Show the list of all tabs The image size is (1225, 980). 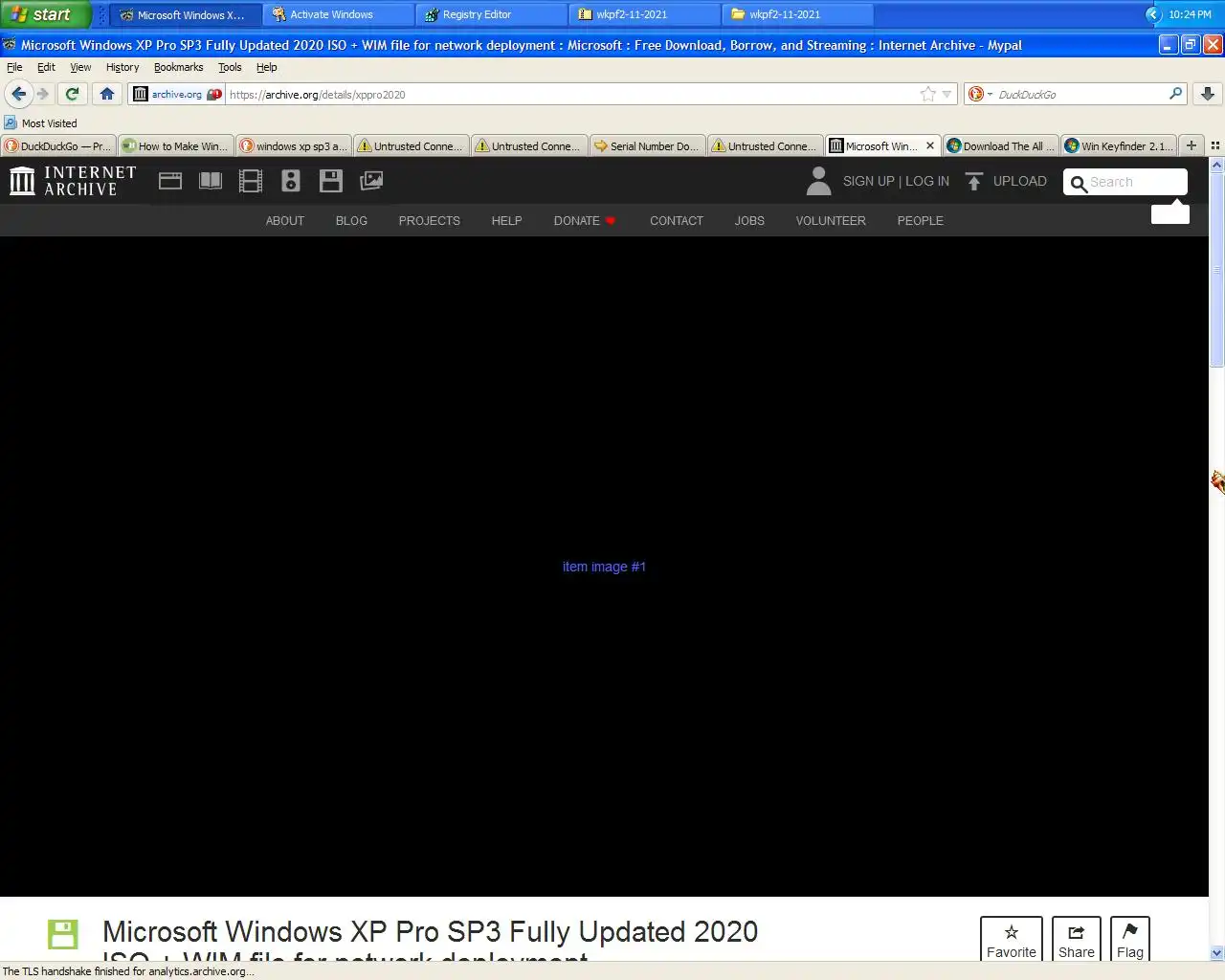coord(1215,145)
